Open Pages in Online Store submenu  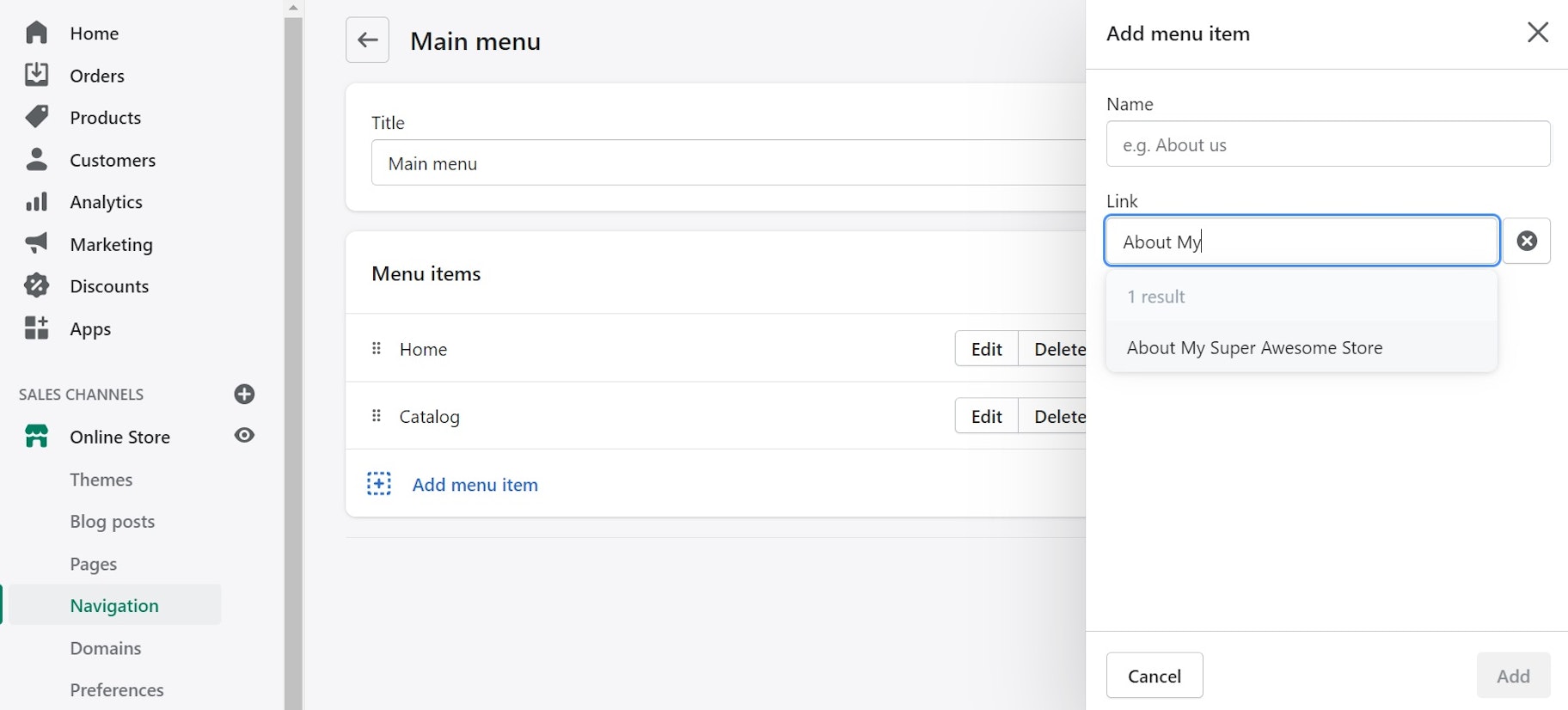(94, 564)
